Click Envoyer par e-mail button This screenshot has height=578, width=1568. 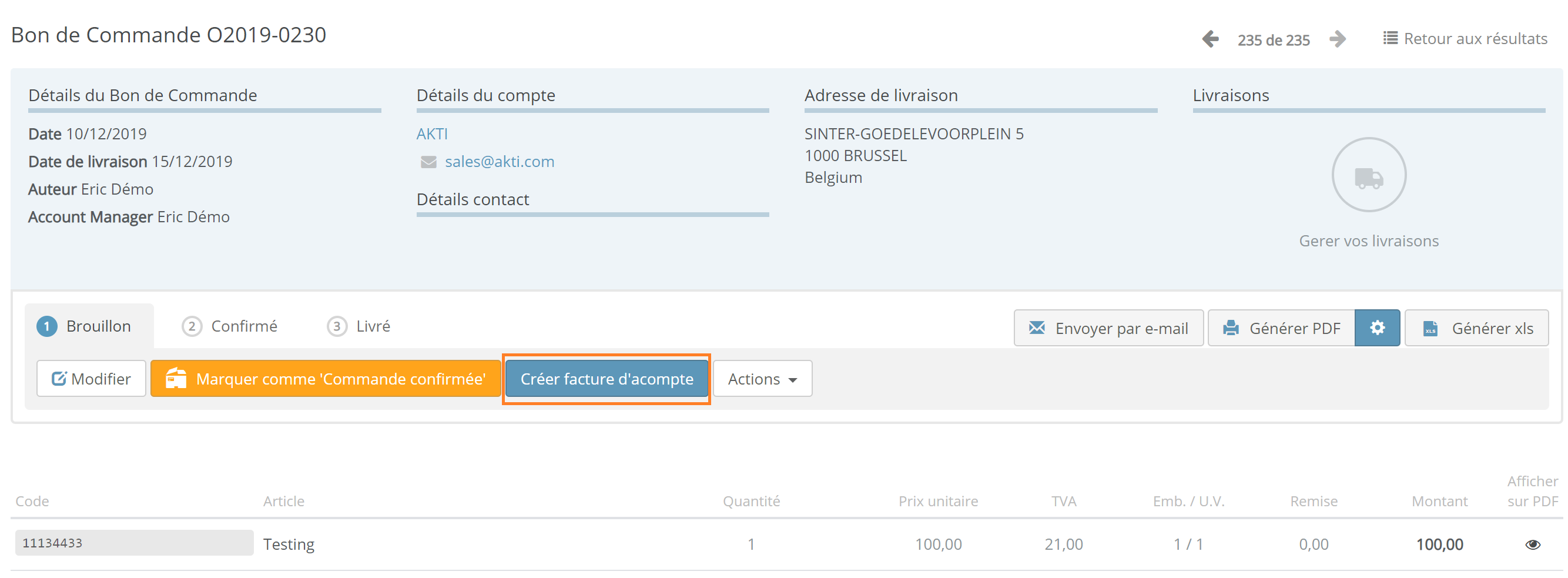click(1108, 328)
